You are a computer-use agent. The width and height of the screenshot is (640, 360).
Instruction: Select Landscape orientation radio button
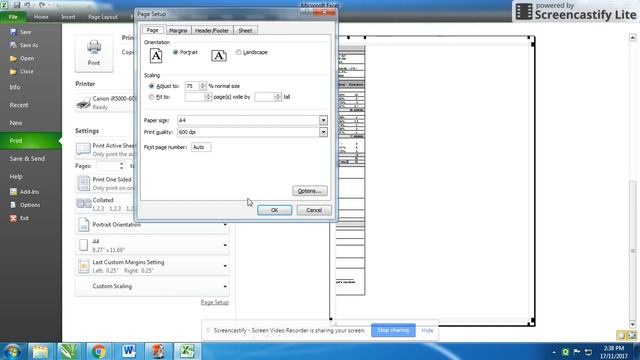tap(239, 52)
